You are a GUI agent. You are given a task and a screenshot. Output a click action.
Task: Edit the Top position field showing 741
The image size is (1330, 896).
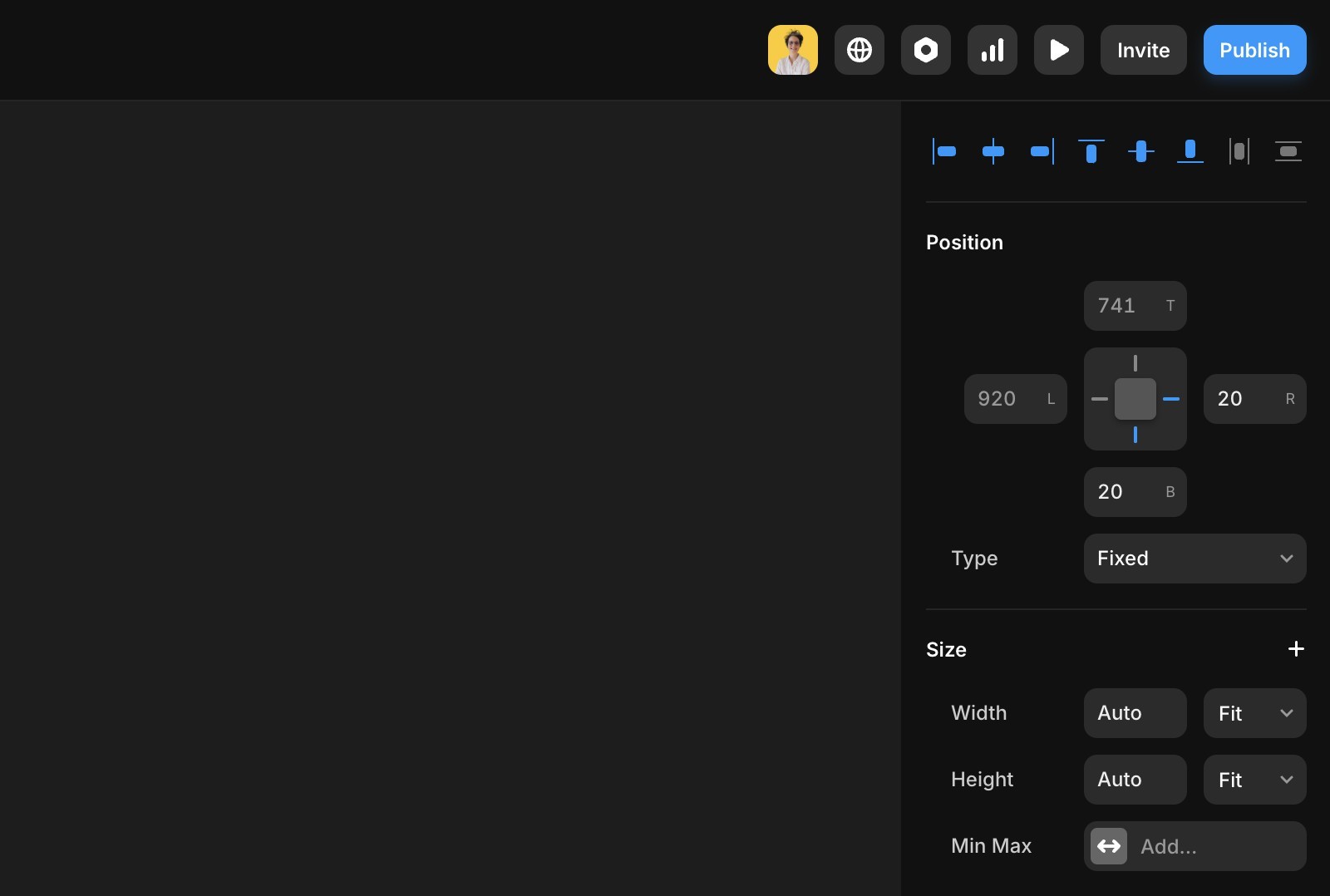(x=1135, y=306)
